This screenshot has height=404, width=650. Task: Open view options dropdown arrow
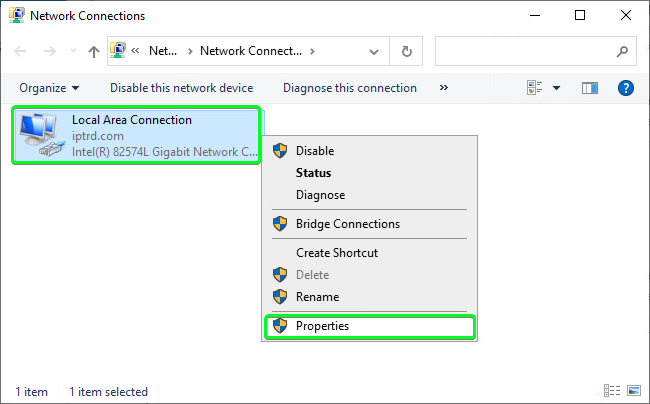click(x=557, y=88)
